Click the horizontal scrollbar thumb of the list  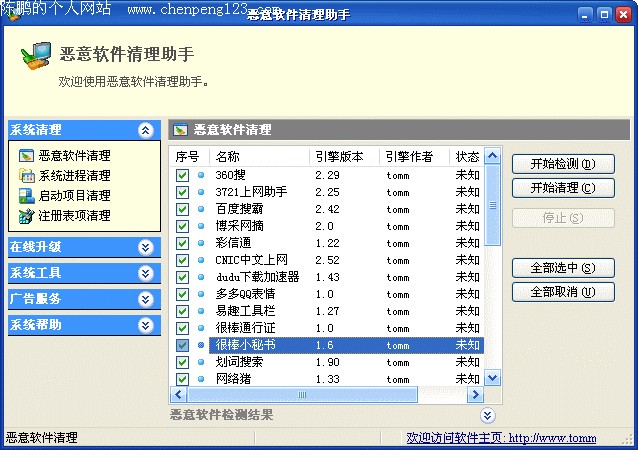pos(302,394)
